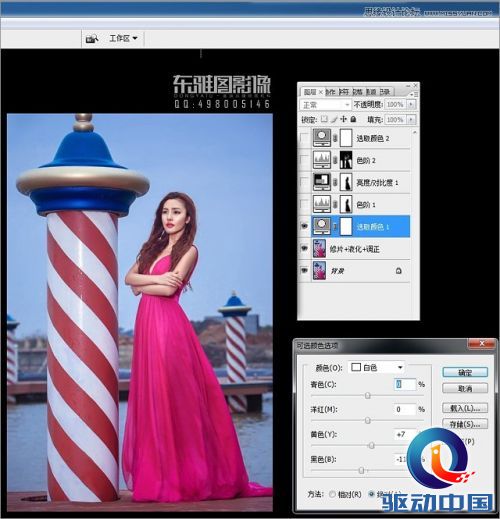Screen dimensions: 500x519
Task: Switch to the fourth tab in layers panel
Action: tap(357, 92)
